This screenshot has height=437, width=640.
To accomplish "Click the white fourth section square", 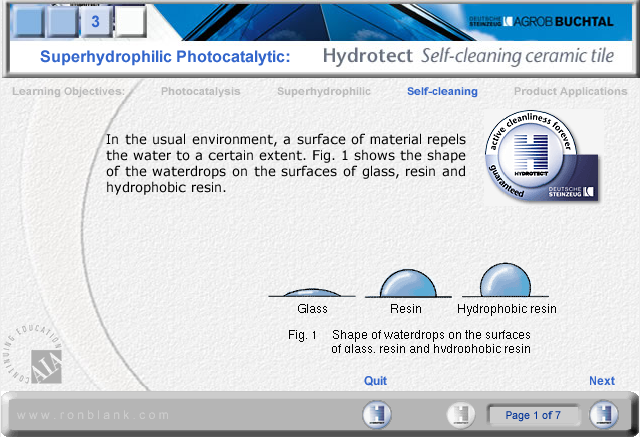I will [131, 21].
